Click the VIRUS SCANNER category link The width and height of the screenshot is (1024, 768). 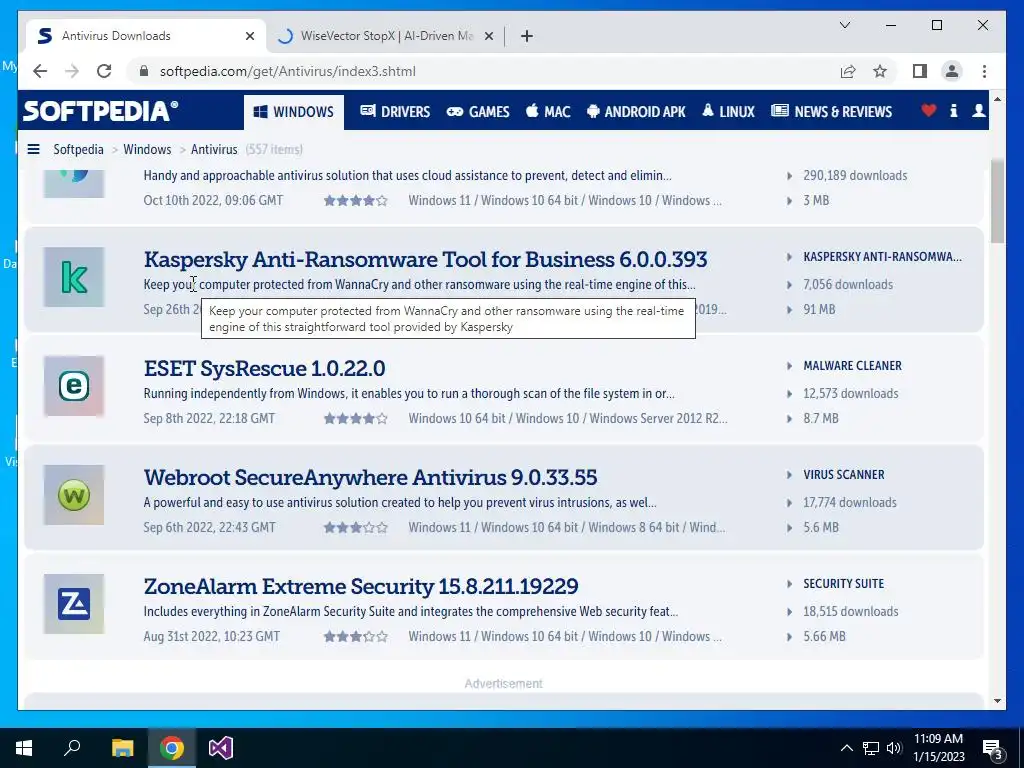(844, 475)
